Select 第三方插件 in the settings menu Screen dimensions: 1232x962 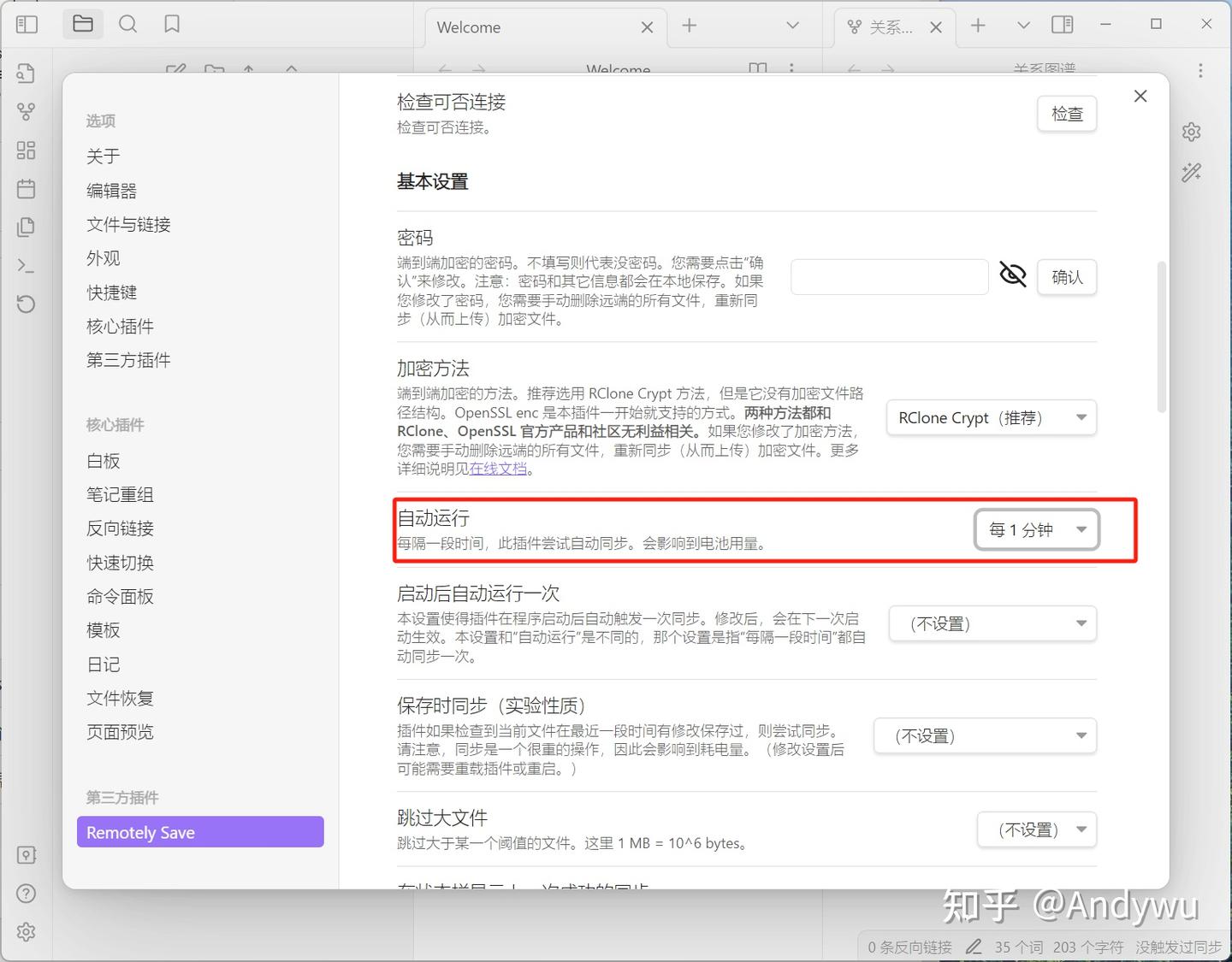[x=127, y=360]
